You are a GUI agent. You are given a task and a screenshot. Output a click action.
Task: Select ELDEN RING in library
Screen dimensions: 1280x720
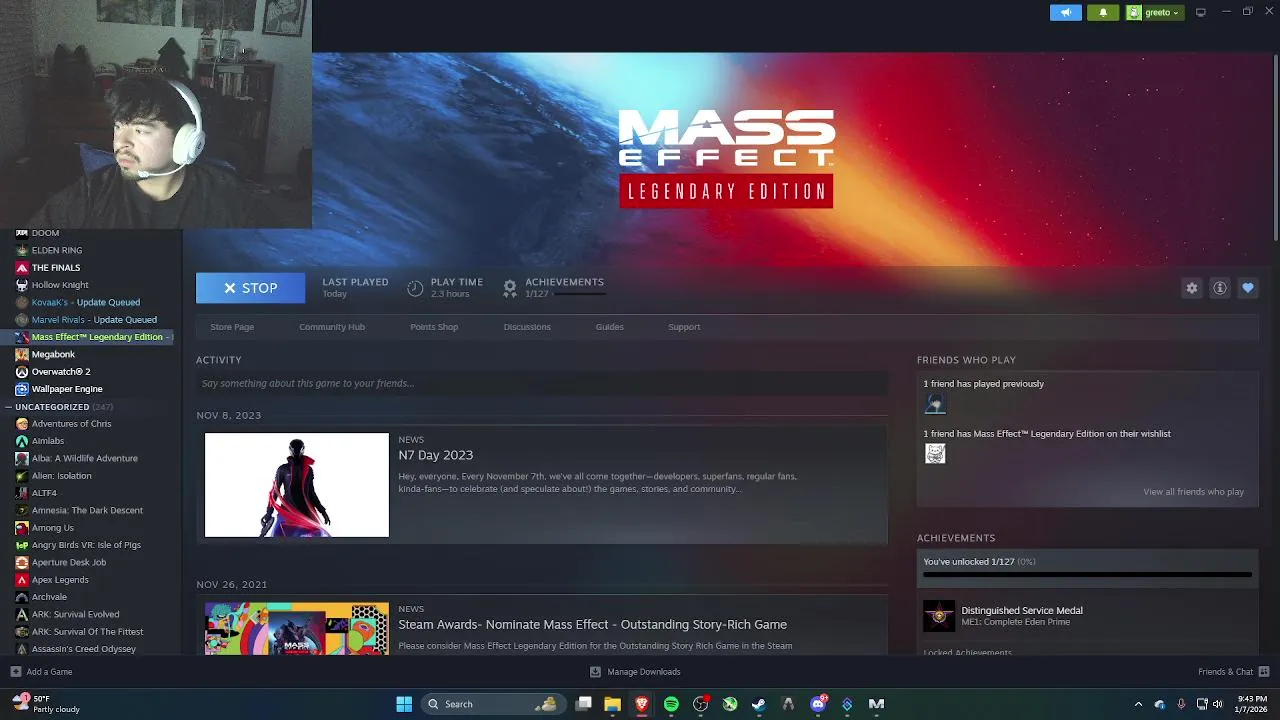tap(57, 250)
